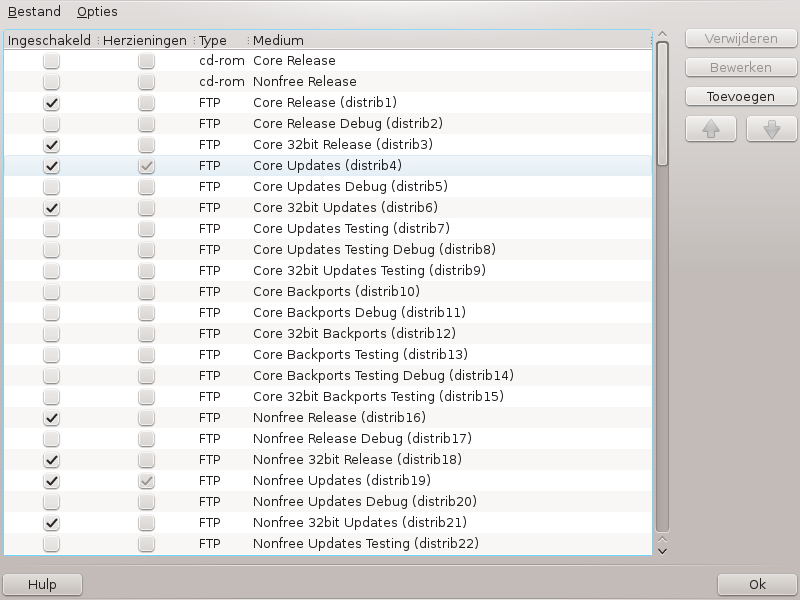
Task: Uncheck Nonfree 32bit Updates (distrib21) enabled box
Action: pyautogui.click(x=51, y=523)
